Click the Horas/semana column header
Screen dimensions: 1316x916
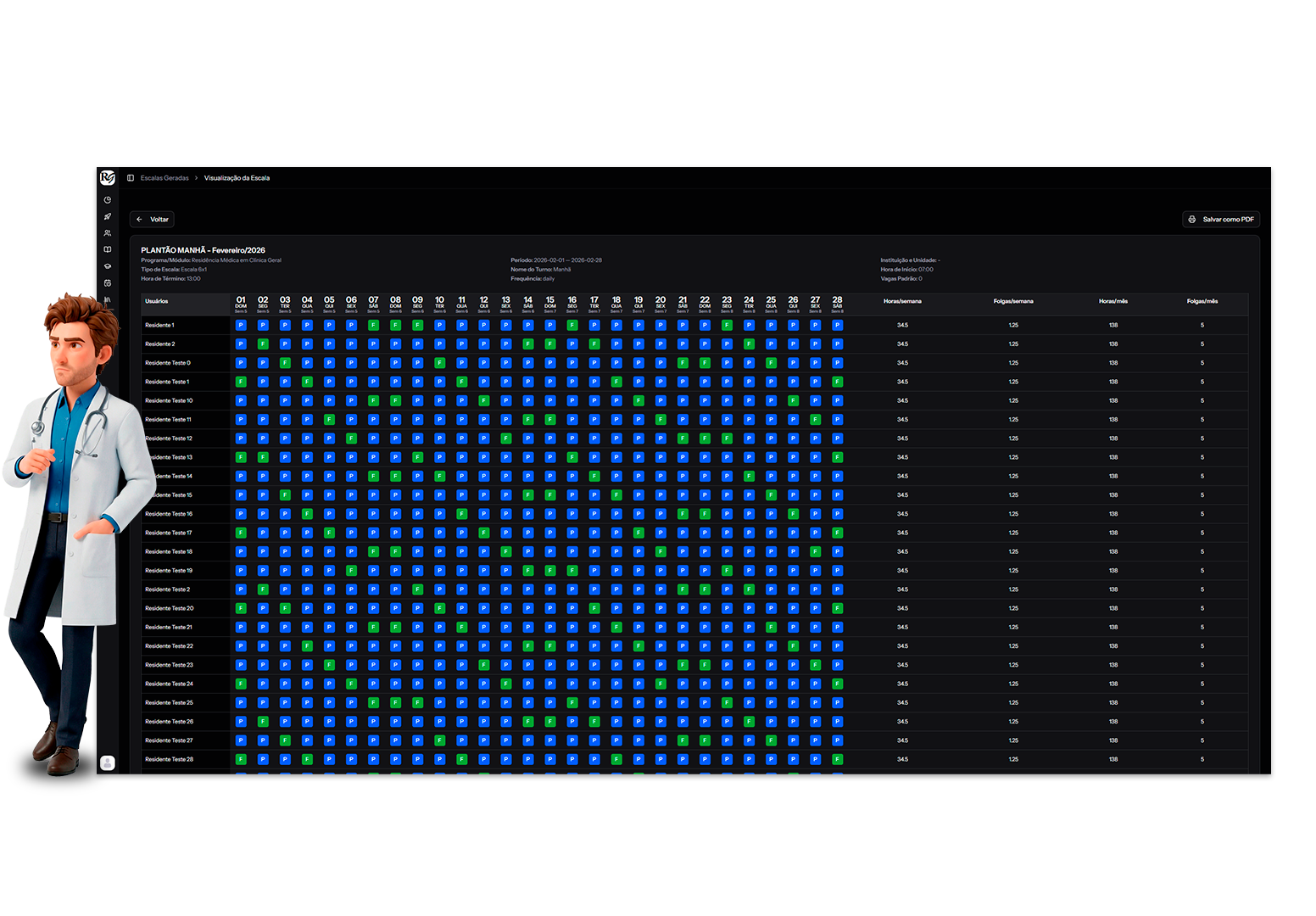tap(902, 301)
